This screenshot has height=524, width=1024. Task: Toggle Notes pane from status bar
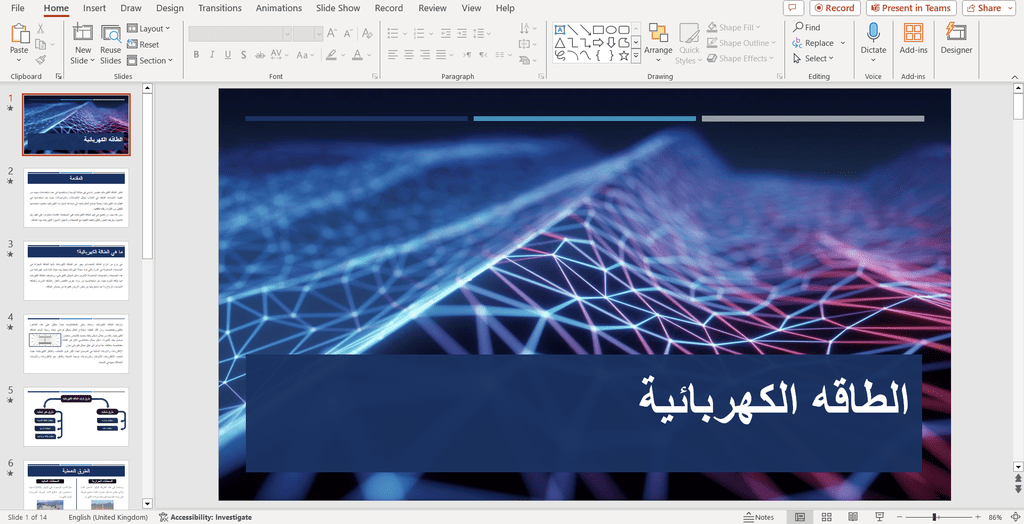click(x=759, y=517)
